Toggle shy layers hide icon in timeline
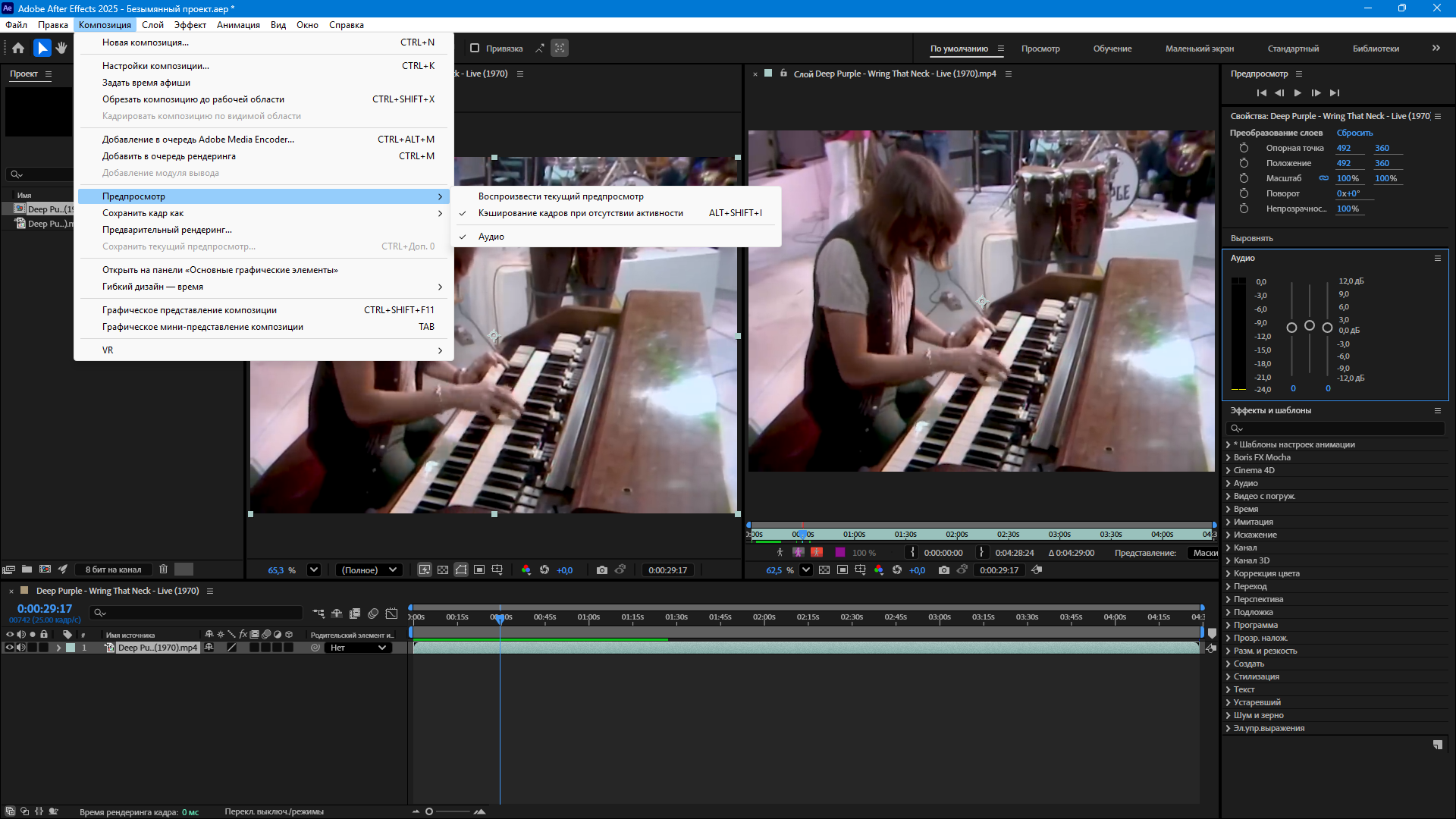 pos(337,613)
